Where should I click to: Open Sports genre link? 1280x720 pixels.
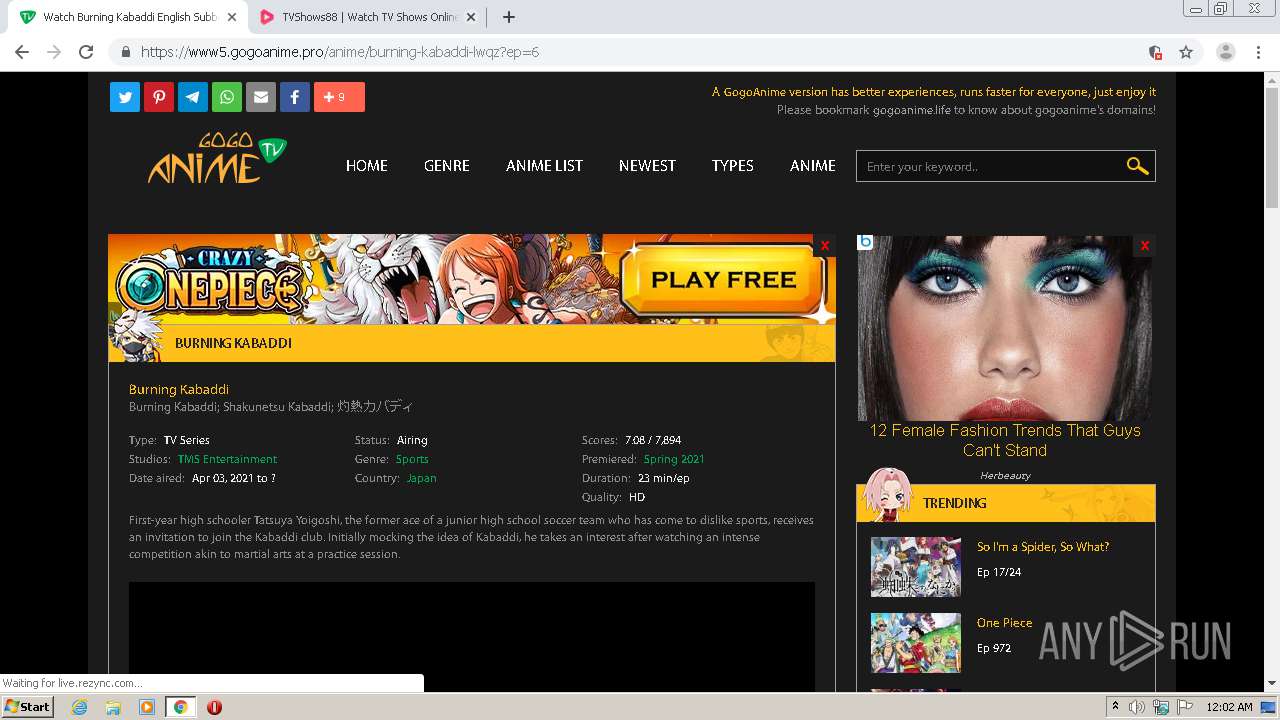click(x=412, y=459)
